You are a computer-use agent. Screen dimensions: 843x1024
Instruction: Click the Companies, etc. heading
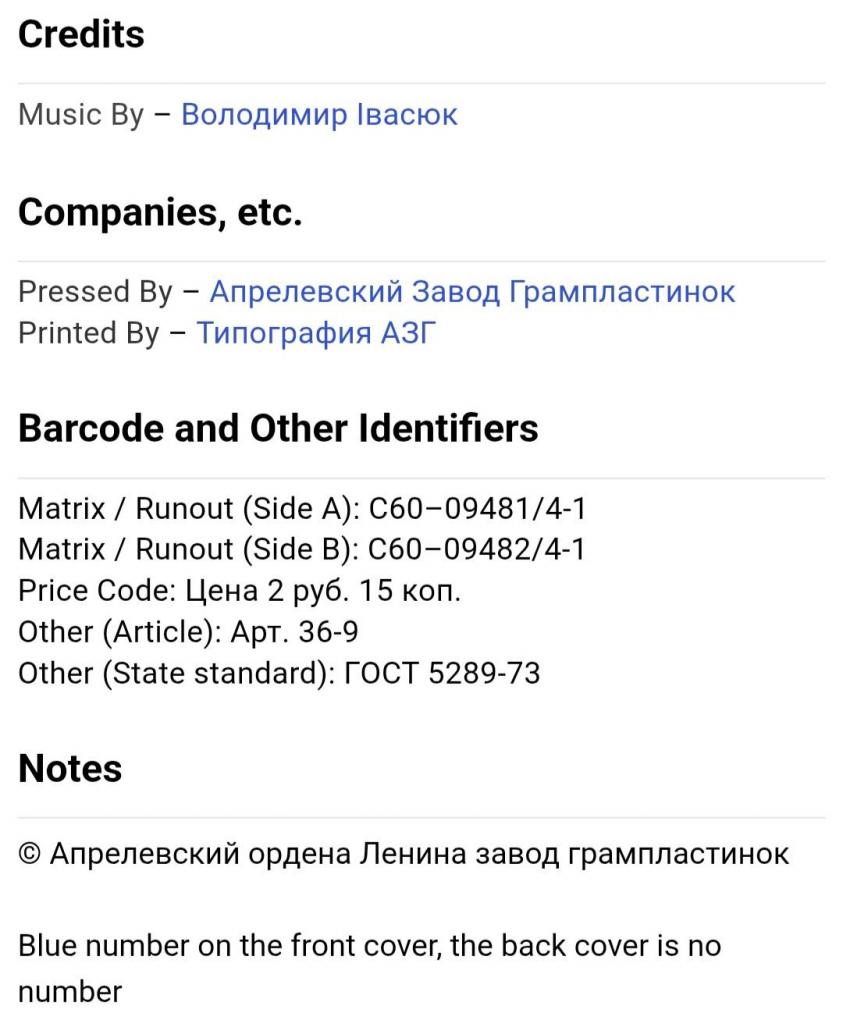pyautogui.click(x=160, y=212)
